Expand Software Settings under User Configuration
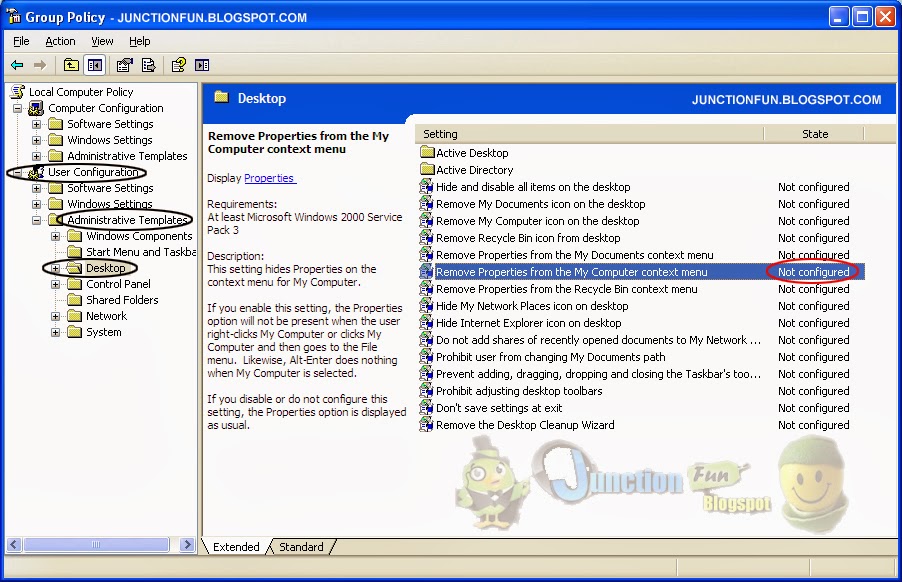 pyautogui.click(x=37, y=188)
